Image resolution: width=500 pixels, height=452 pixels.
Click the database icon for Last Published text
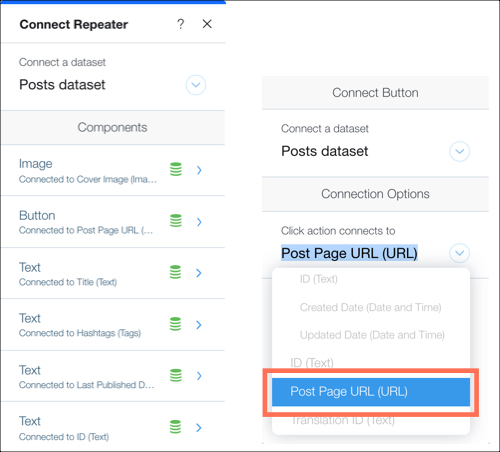176,375
